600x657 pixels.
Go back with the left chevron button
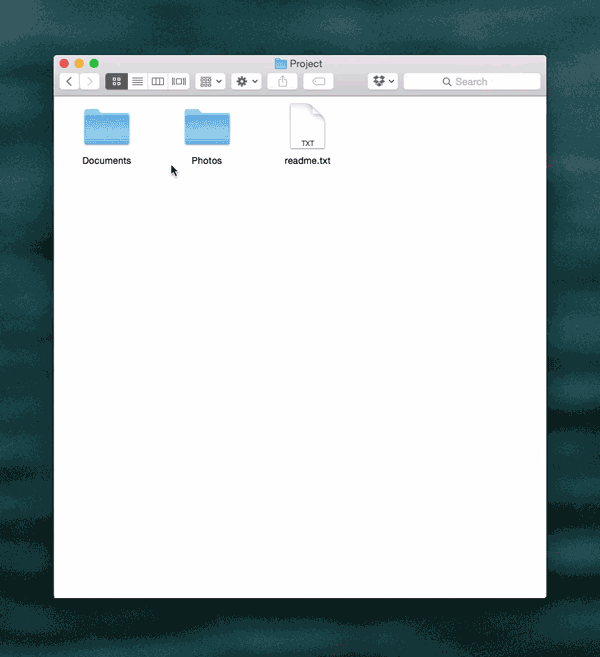click(69, 81)
